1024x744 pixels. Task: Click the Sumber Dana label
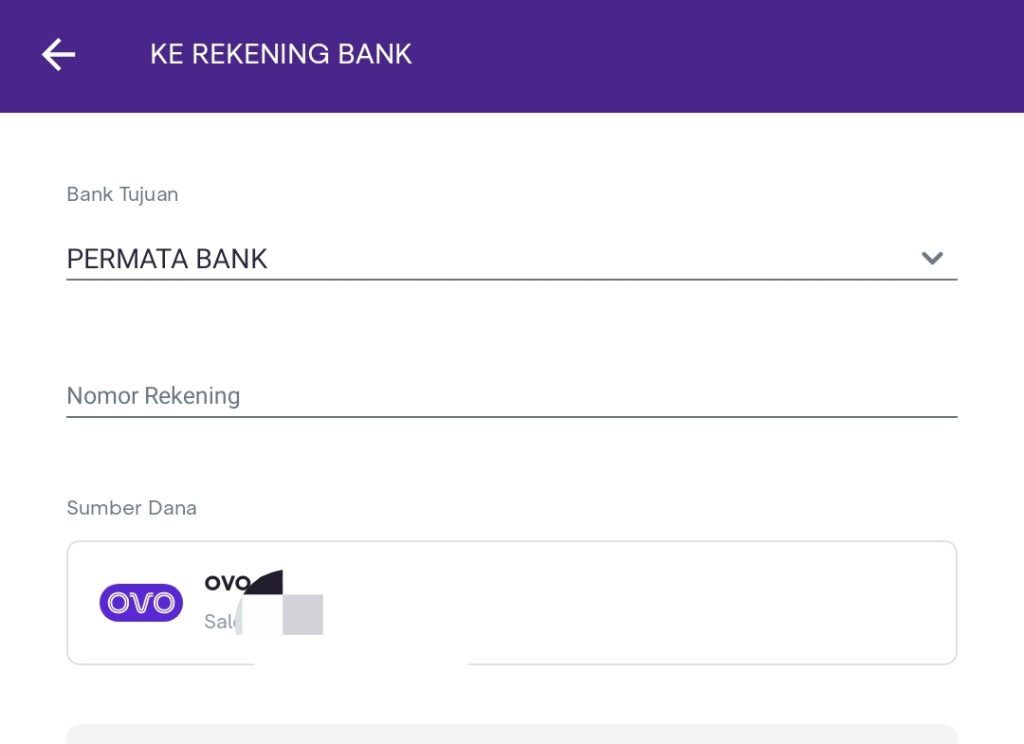point(131,508)
